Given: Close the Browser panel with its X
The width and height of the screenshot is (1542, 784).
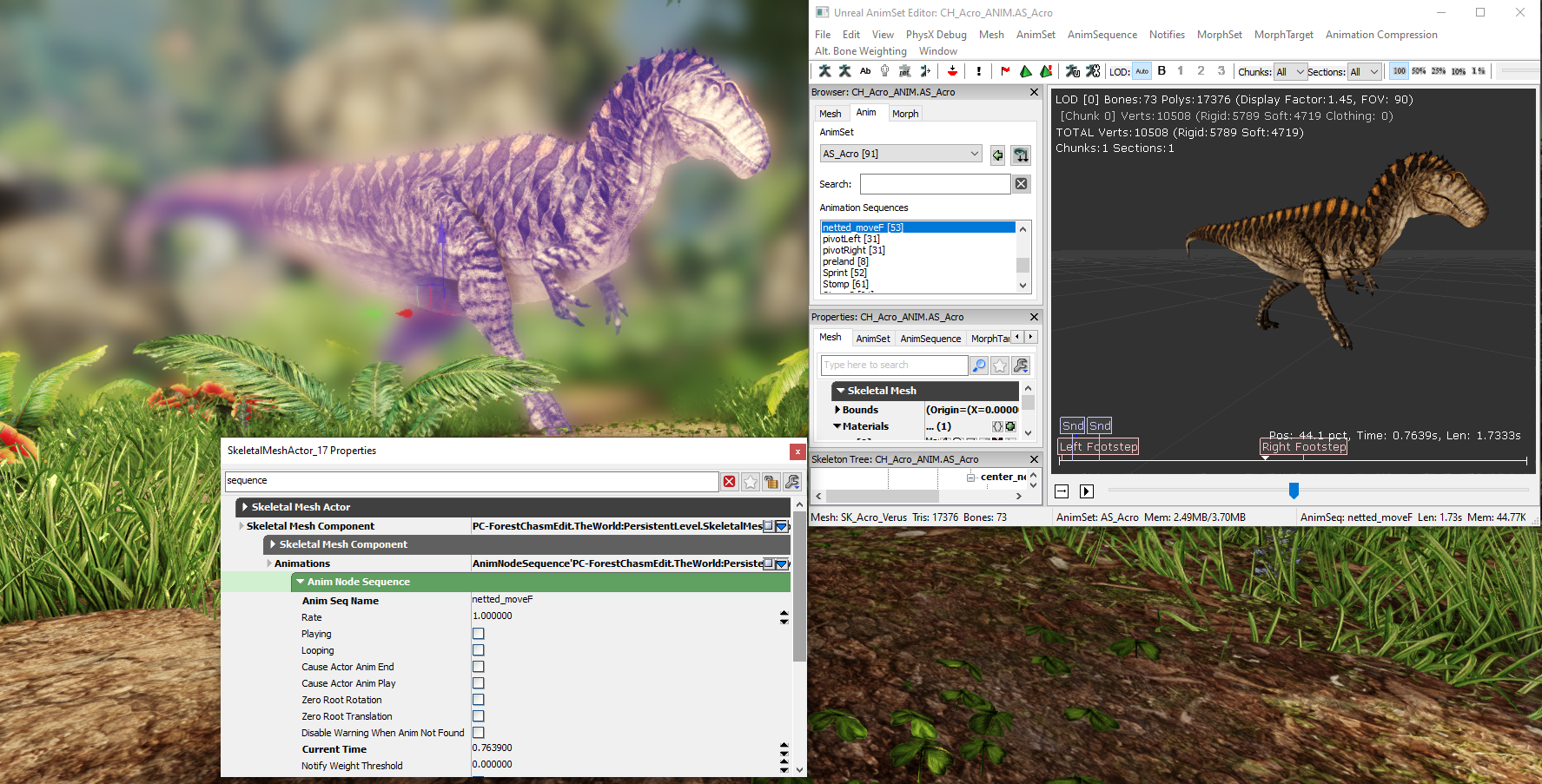Looking at the screenshot, I should coord(1034,92).
